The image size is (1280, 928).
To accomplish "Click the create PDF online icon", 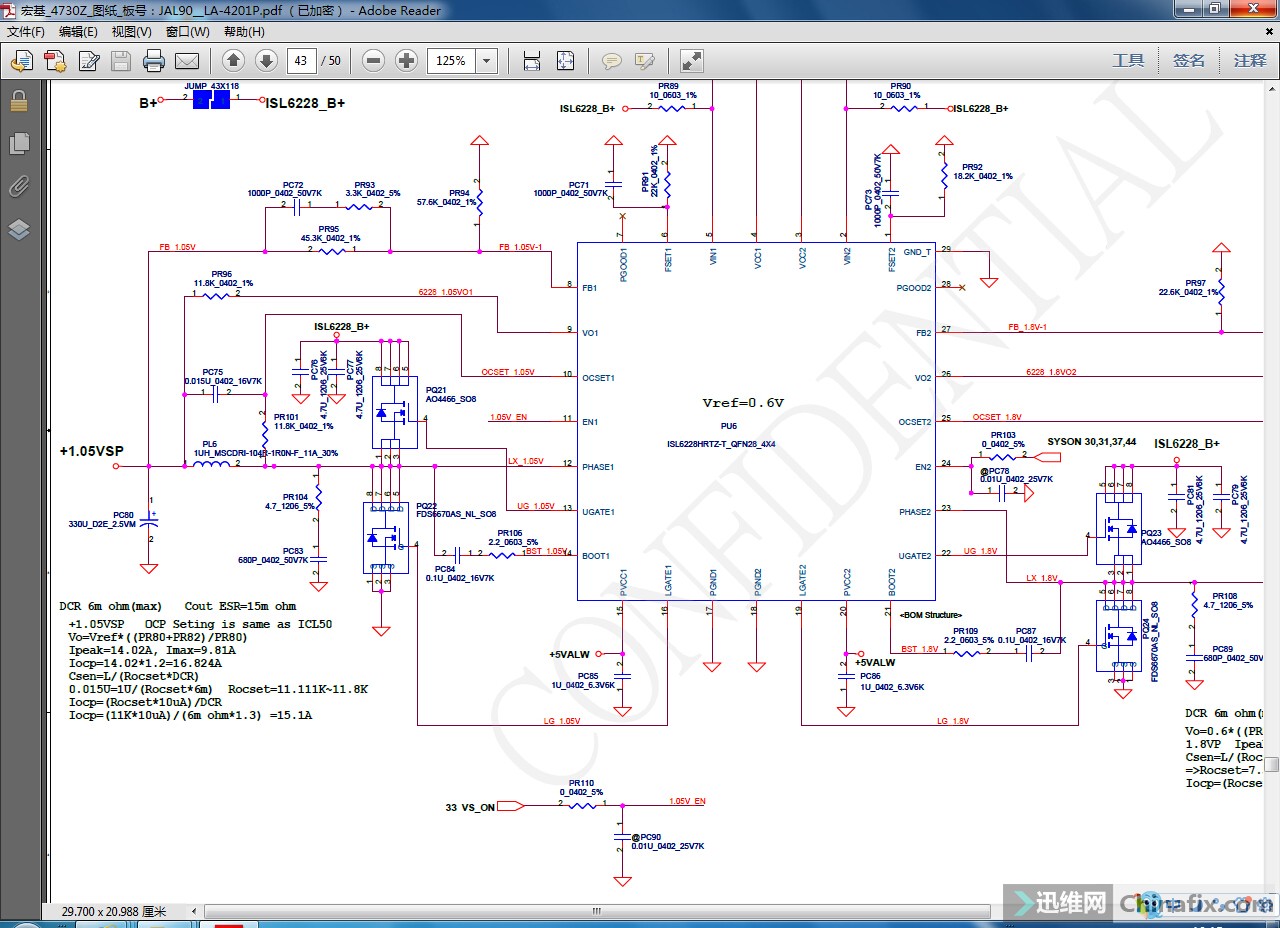I will point(55,62).
